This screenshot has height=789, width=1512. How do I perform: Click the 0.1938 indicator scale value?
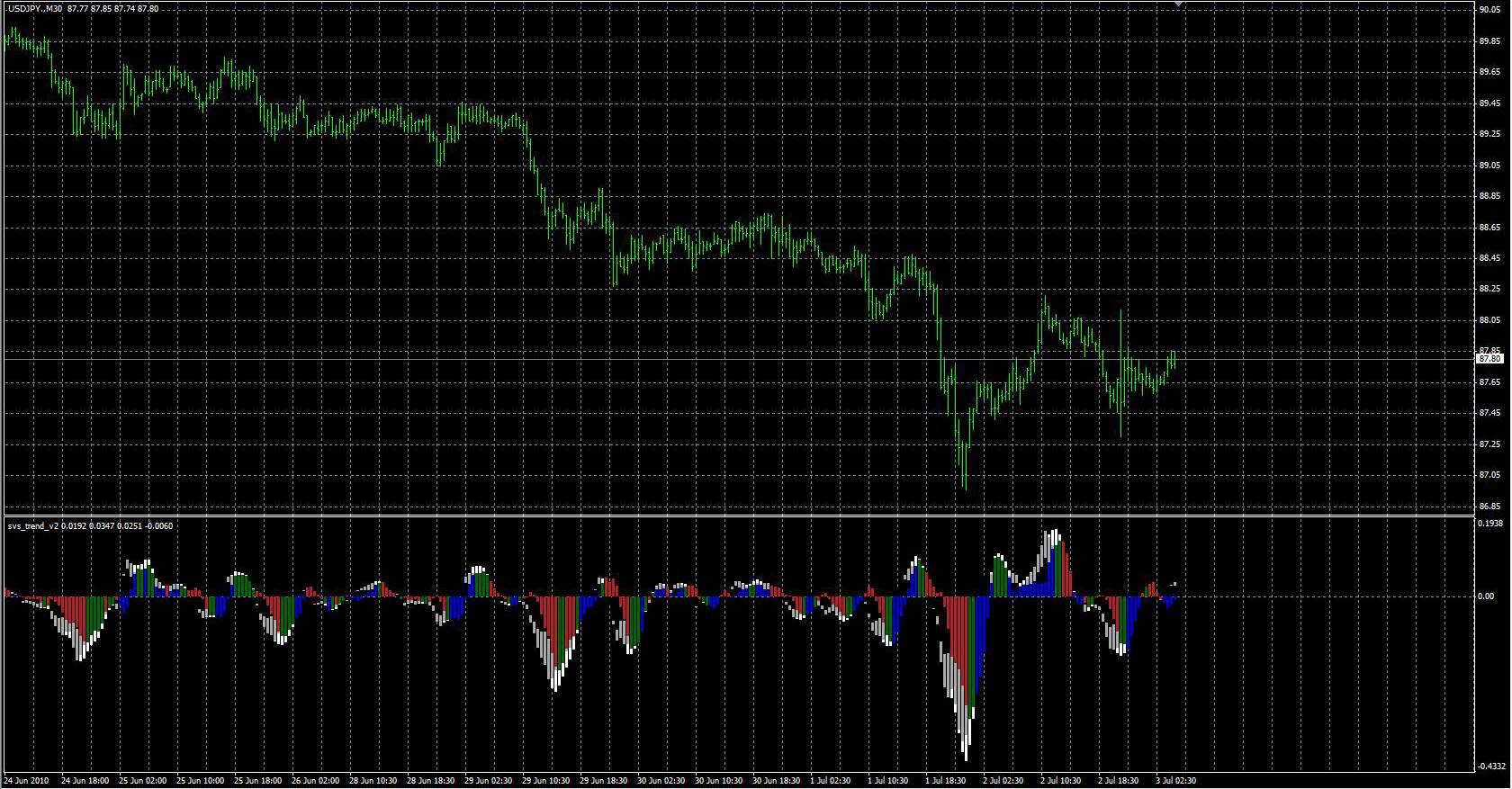tap(1491, 523)
